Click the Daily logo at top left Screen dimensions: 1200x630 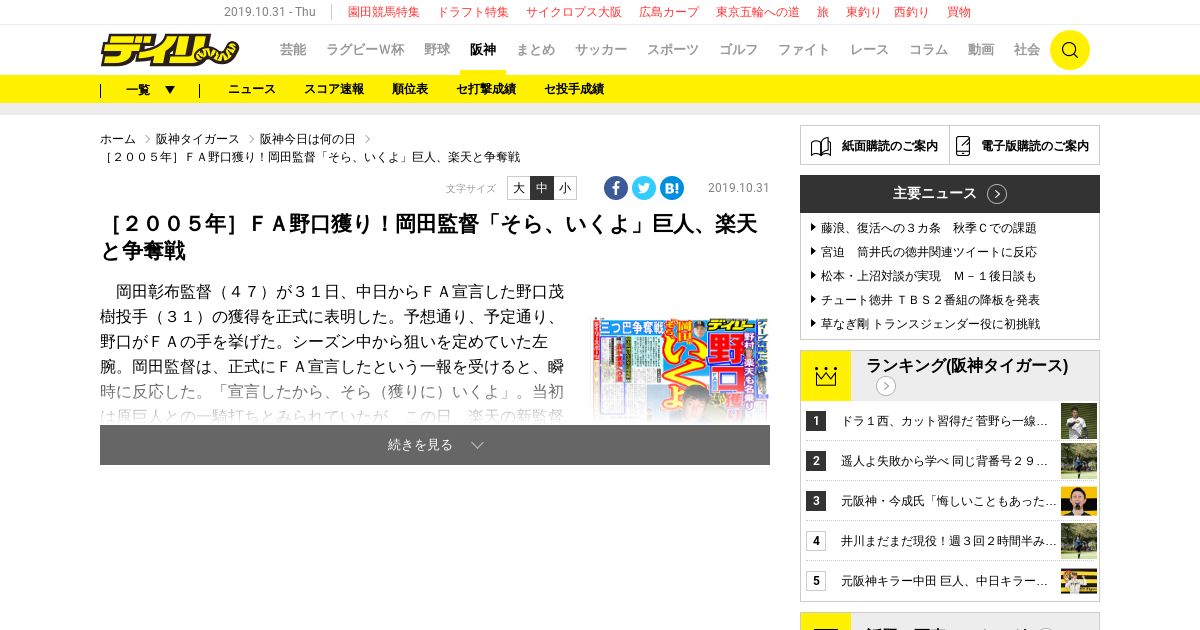(169, 49)
